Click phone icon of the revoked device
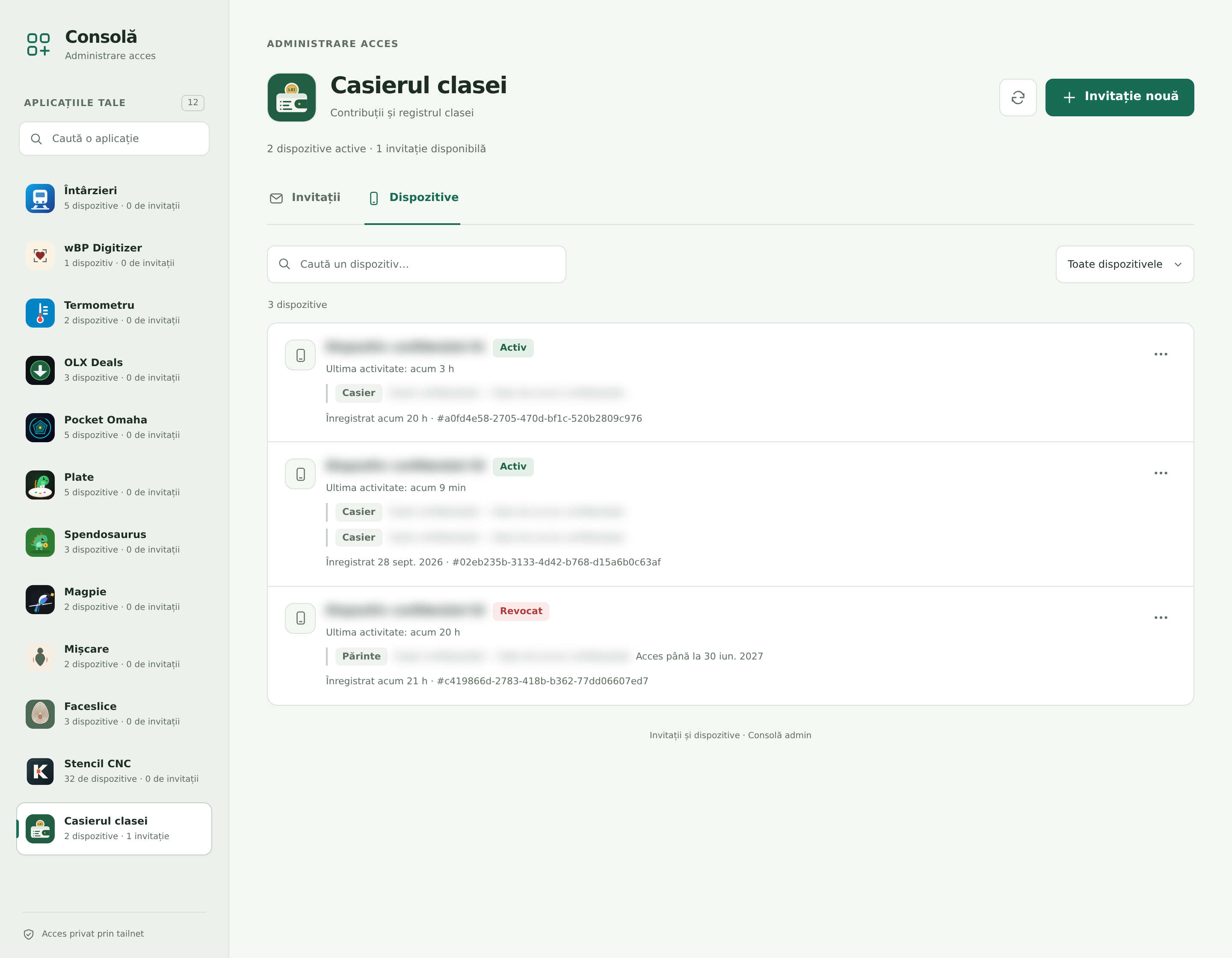 tap(300, 618)
